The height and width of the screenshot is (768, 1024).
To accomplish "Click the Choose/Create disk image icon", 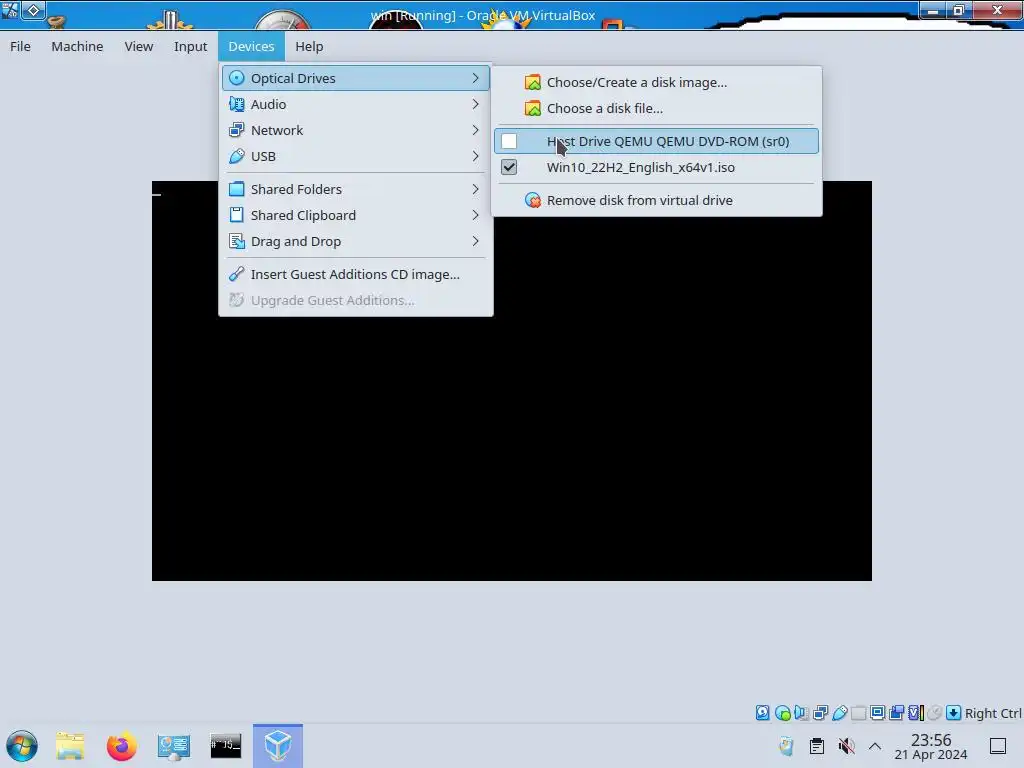I will click(x=533, y=82).
